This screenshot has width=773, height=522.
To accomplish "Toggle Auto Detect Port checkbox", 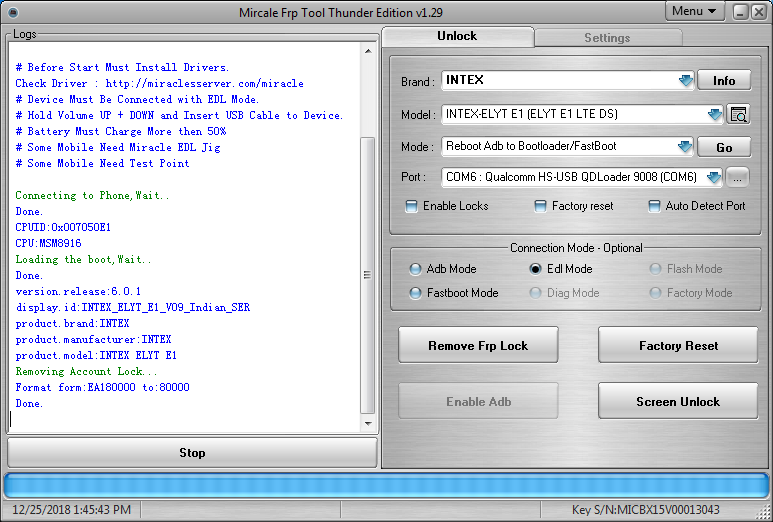I will [x=654, y=206].
